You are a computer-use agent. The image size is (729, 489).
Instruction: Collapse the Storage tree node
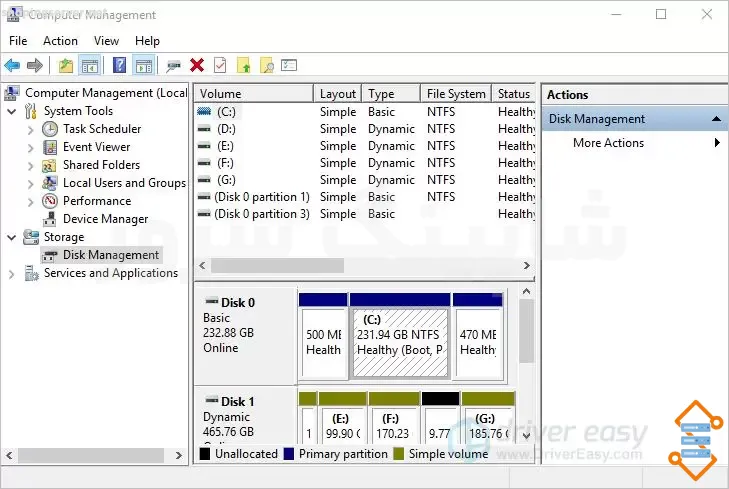[x=12, y=238]
